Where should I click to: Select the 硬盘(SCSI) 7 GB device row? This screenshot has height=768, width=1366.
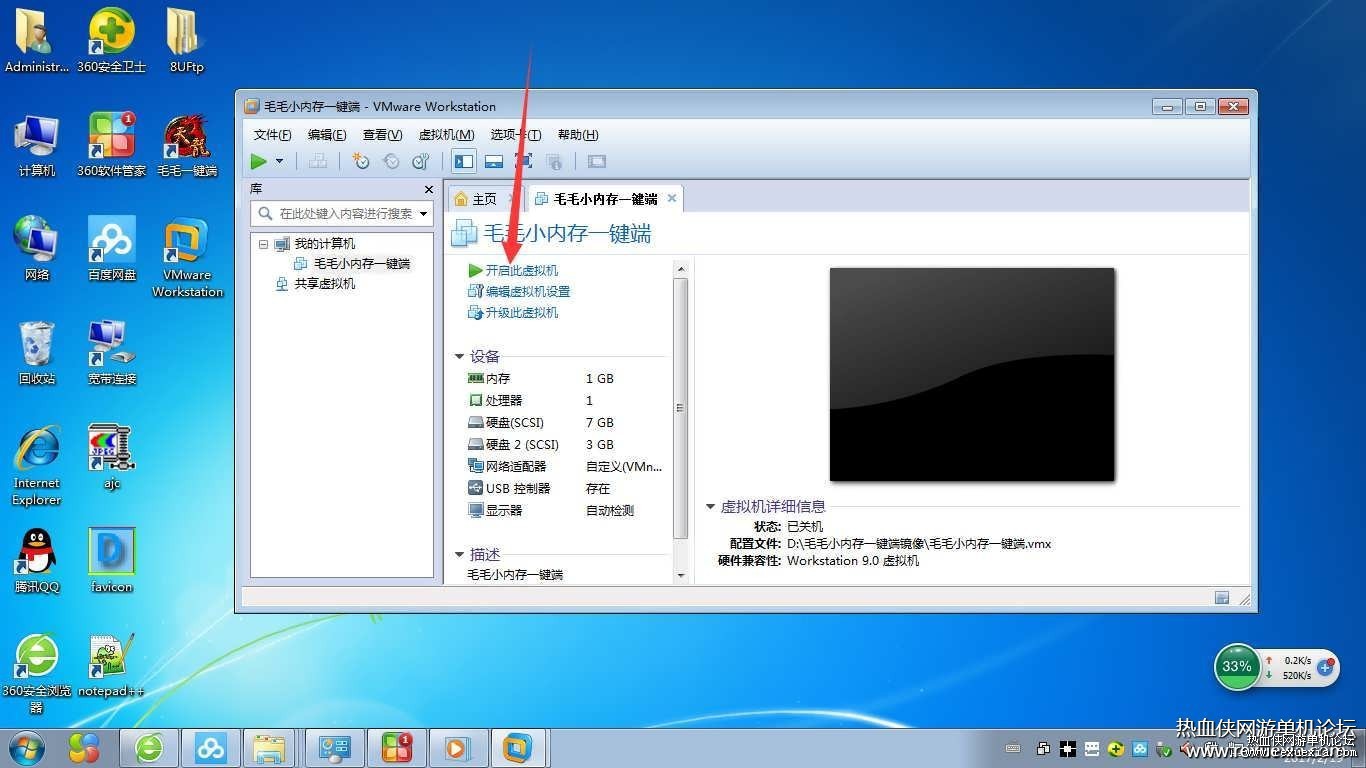565,423
